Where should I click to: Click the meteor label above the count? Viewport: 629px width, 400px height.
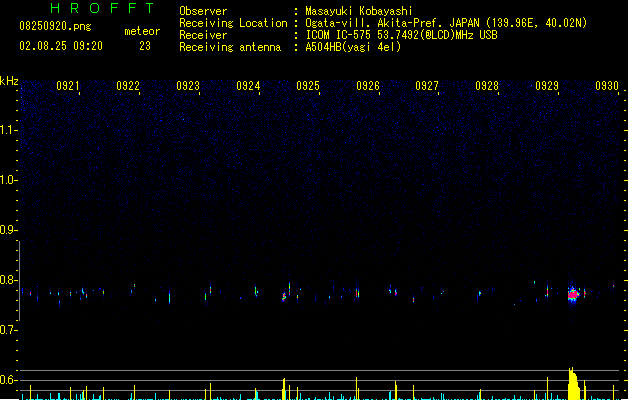(142, 31)
